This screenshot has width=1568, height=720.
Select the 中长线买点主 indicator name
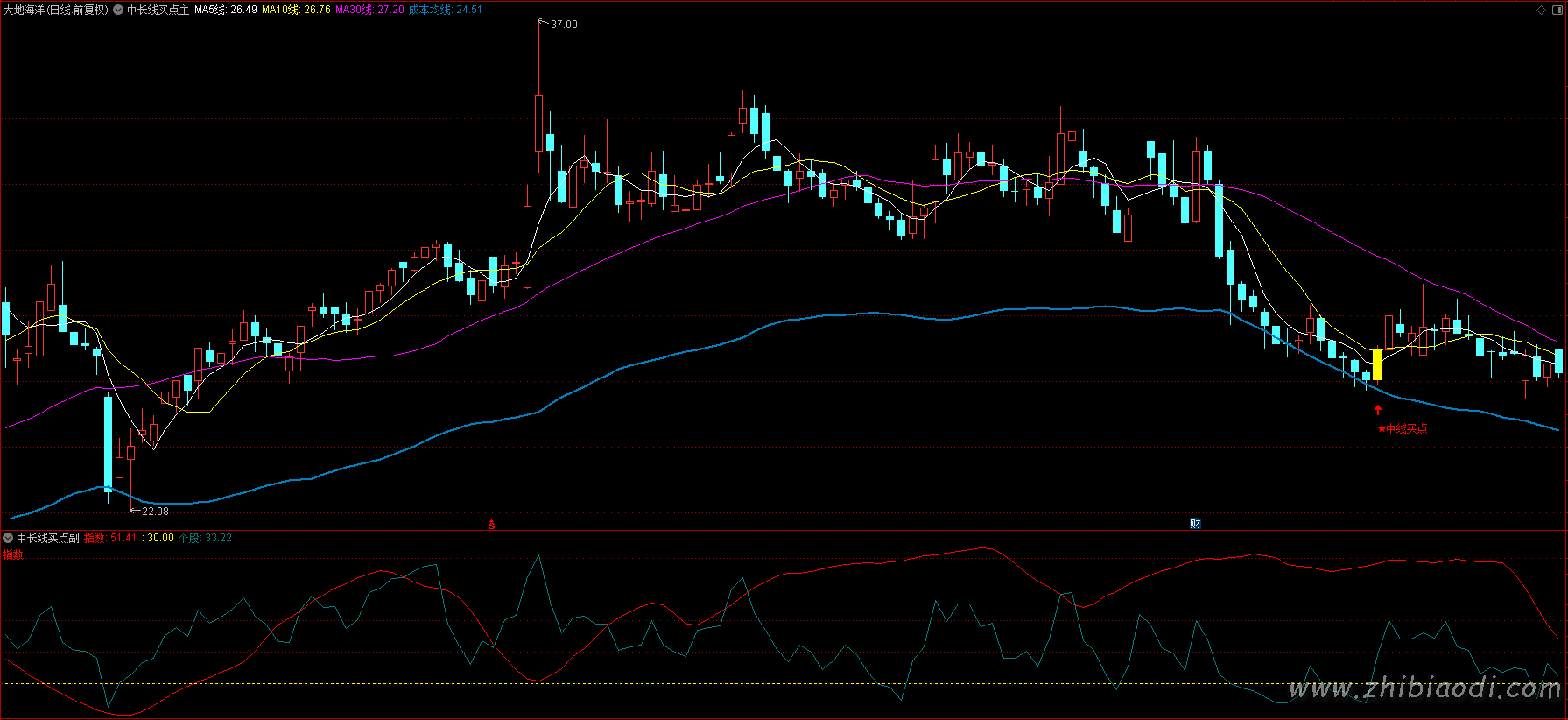[158, 11]
